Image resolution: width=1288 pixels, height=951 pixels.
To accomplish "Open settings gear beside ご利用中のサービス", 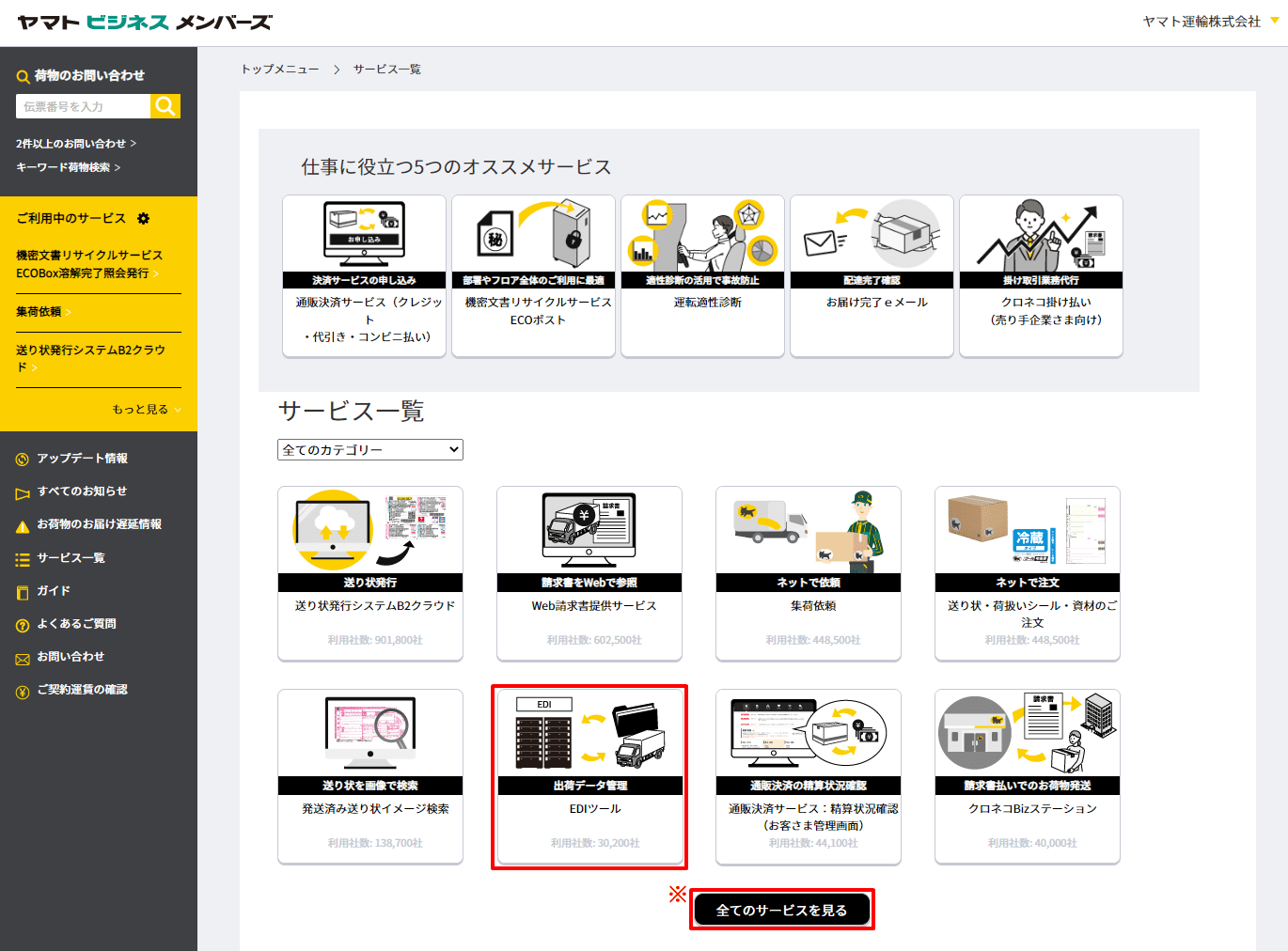I will [144, 218].
